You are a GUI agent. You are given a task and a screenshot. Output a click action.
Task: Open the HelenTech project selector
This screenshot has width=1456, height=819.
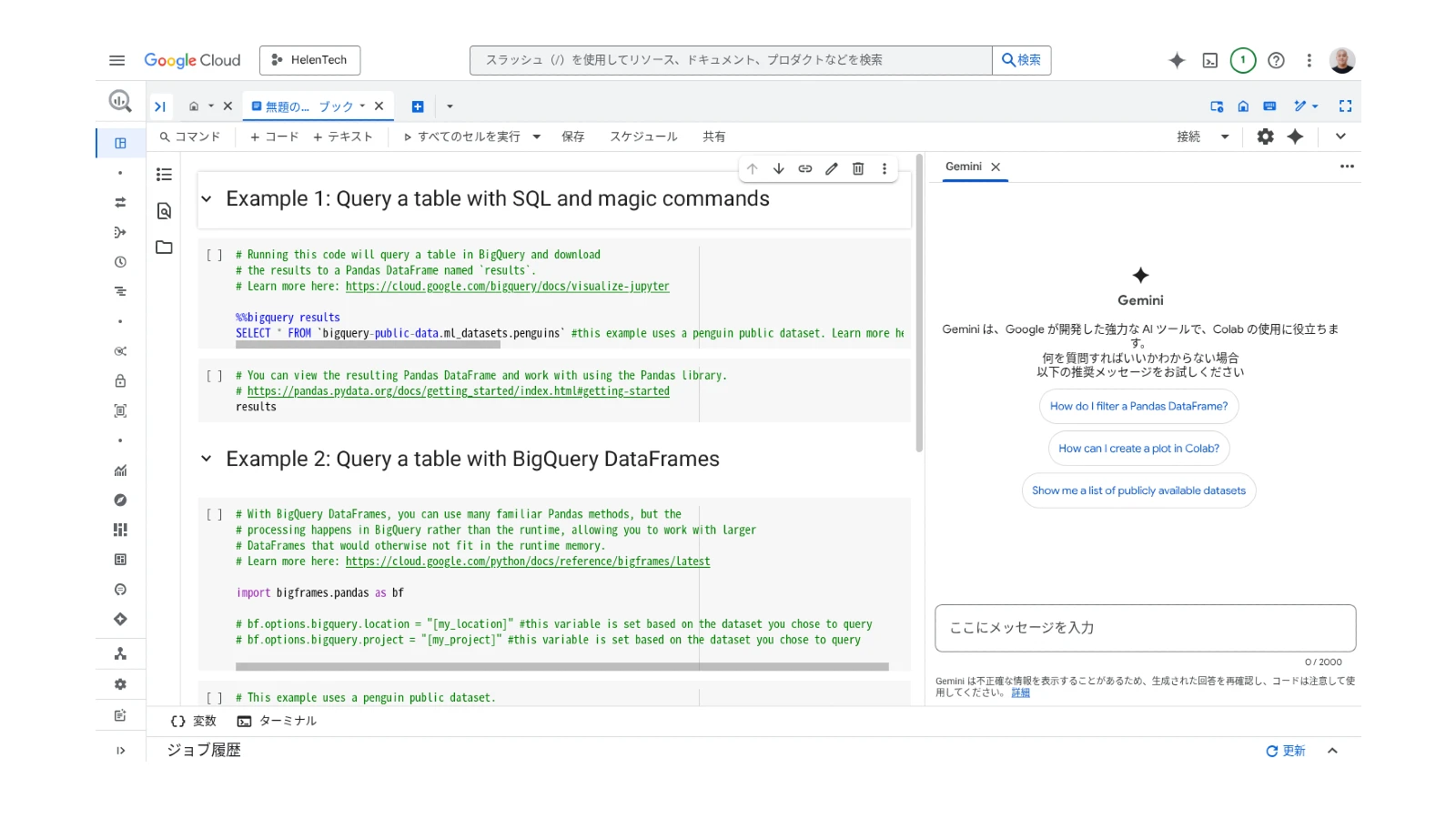coord(309,60)
